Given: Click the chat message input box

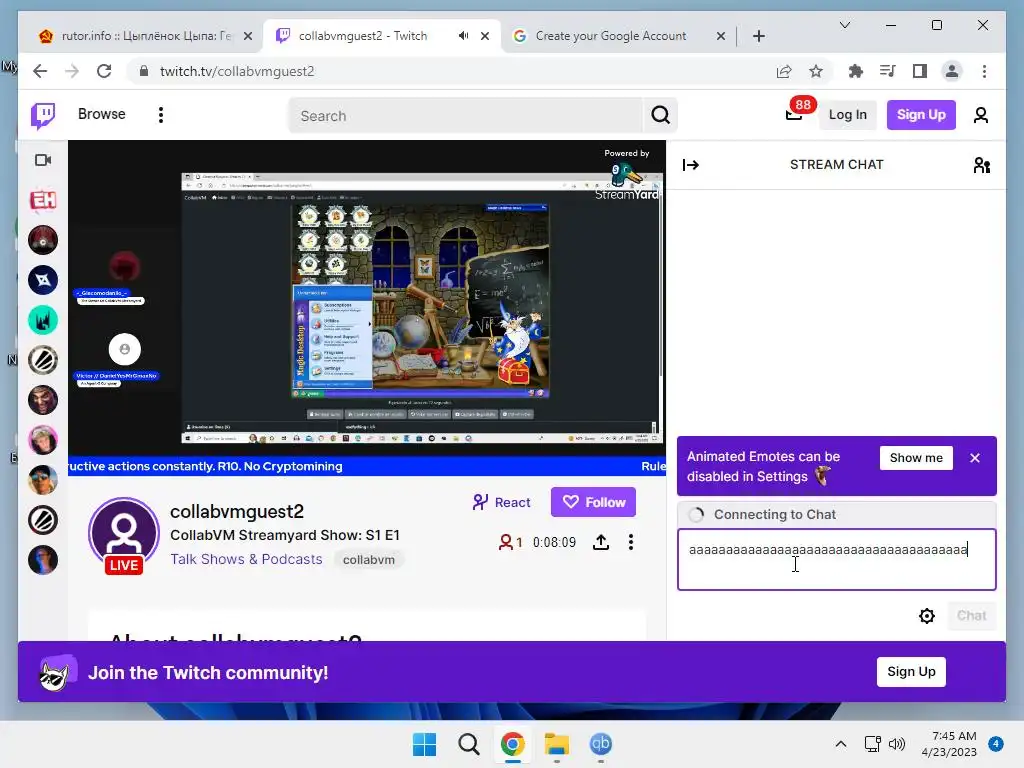Looking at the screenshot, I should click(837, 560).
